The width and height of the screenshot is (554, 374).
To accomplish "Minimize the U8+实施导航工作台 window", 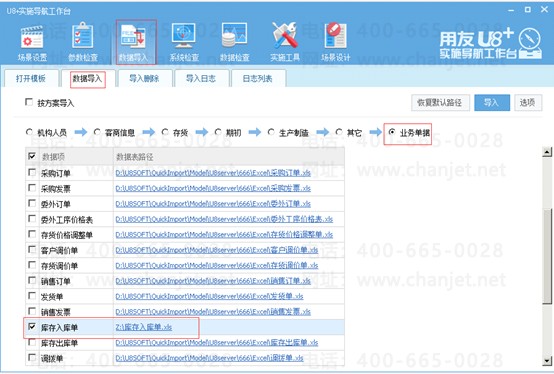I will [511, 10].
